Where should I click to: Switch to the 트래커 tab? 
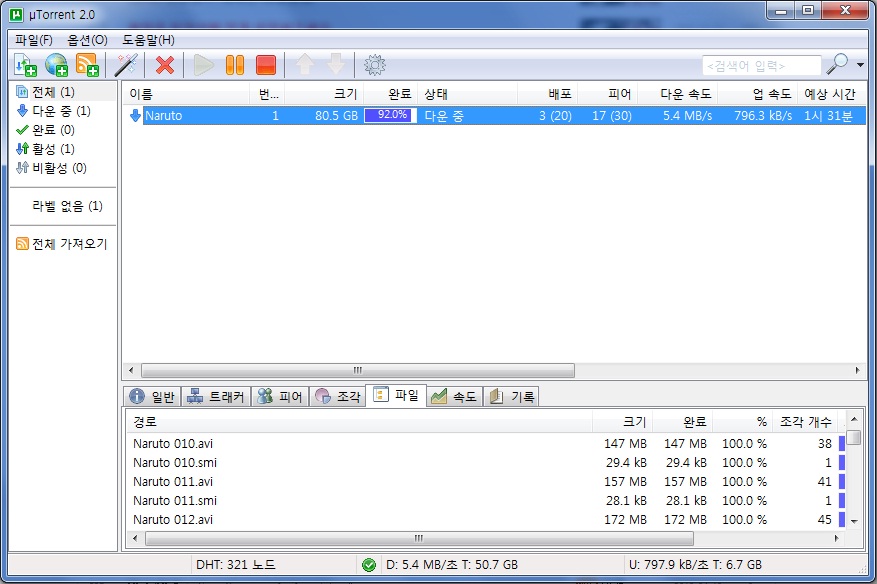tap(216, 397)
